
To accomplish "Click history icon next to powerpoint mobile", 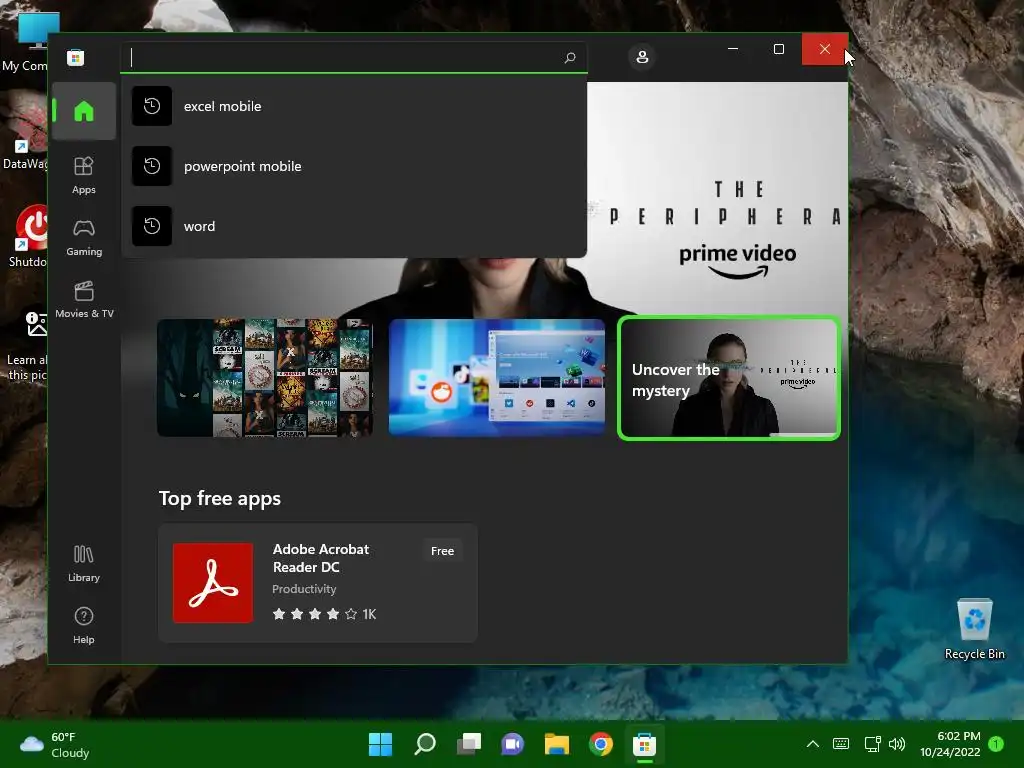I will pyautogui.click(x=152, y=166).
